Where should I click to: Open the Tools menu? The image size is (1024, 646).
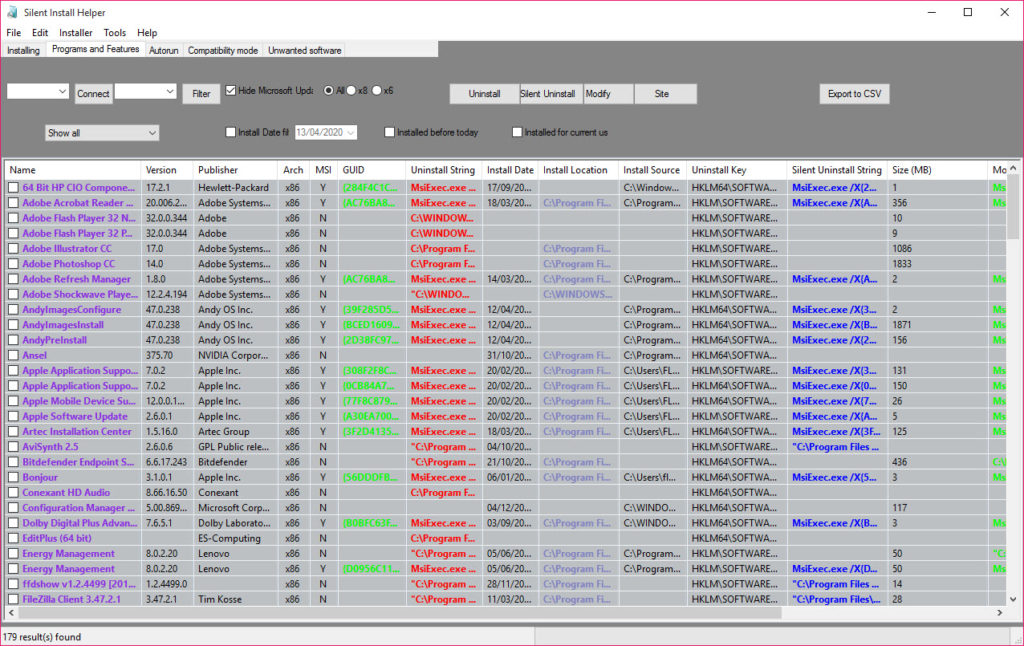pyautogui.click(x=114, y=33)
